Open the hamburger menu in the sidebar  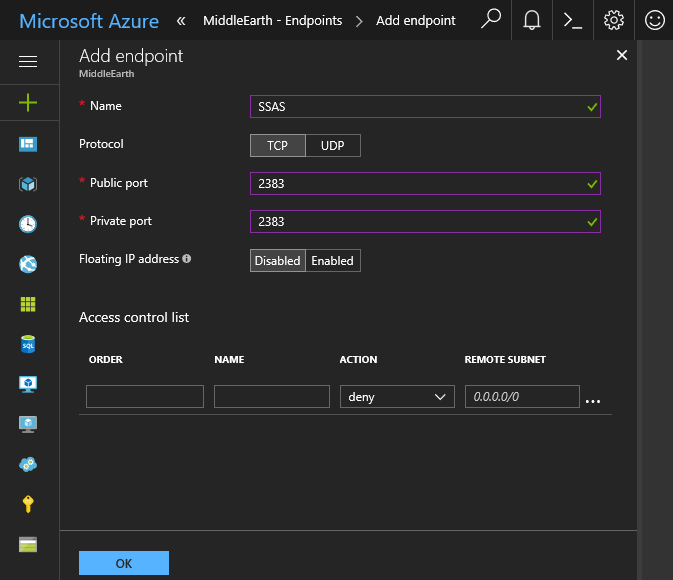[28, 61]
